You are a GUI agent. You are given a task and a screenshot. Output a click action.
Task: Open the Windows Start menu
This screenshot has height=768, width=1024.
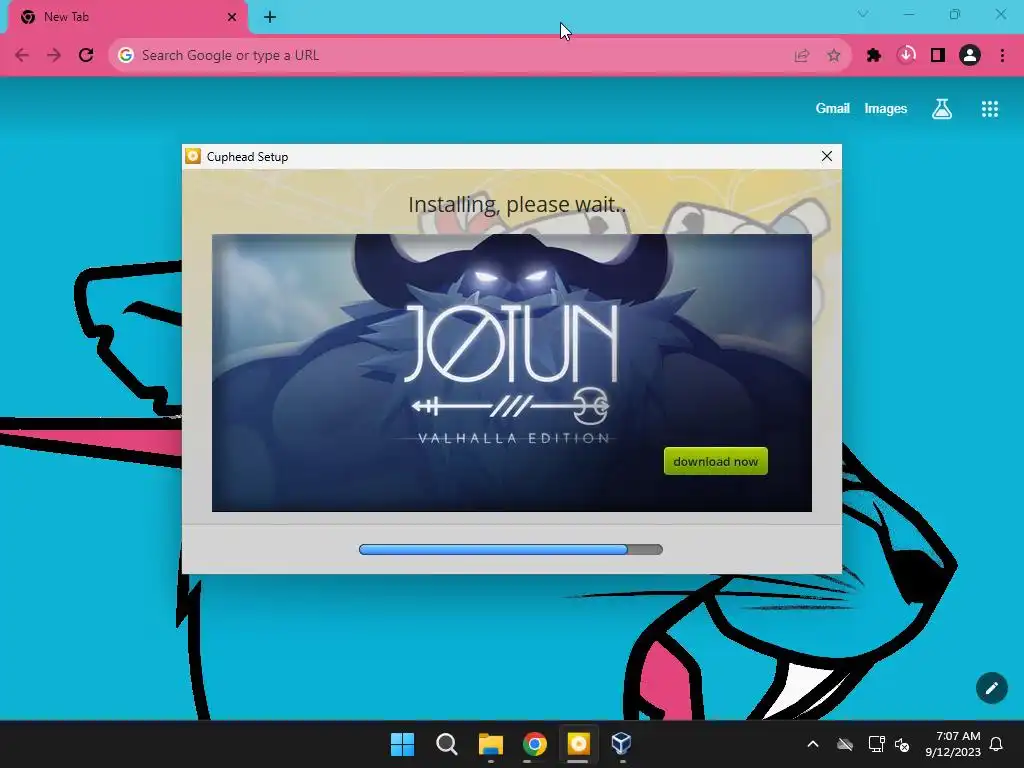[402, 744]
